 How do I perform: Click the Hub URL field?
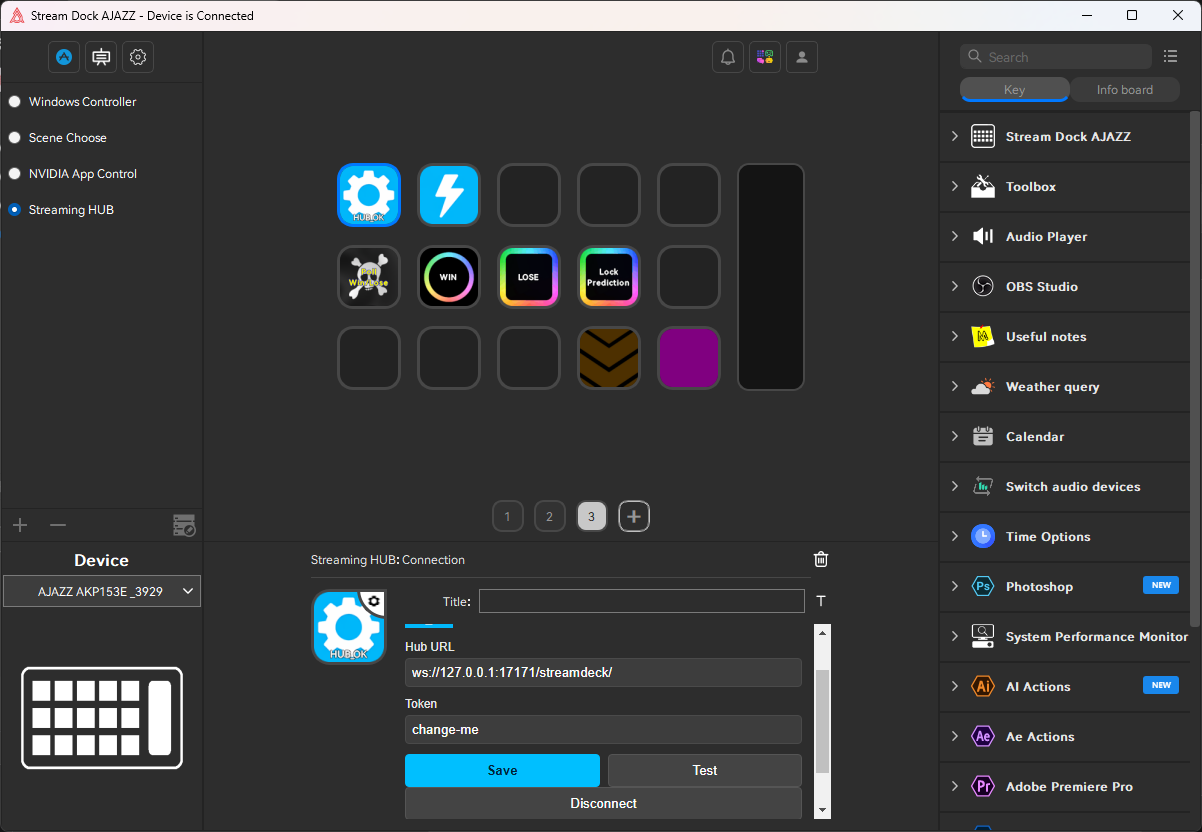pos(604,672)
